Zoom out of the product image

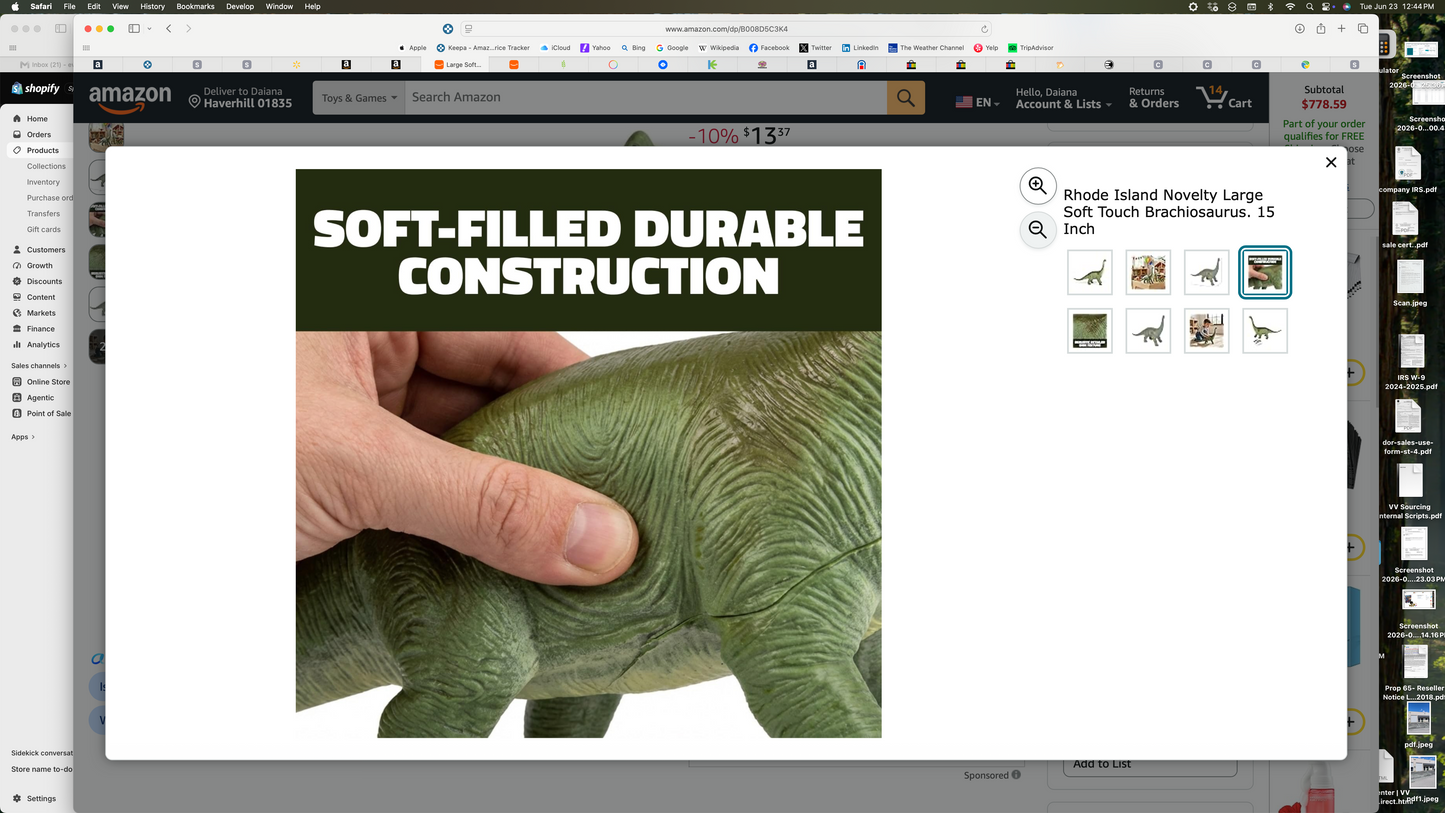click(x=1038, y=230)
